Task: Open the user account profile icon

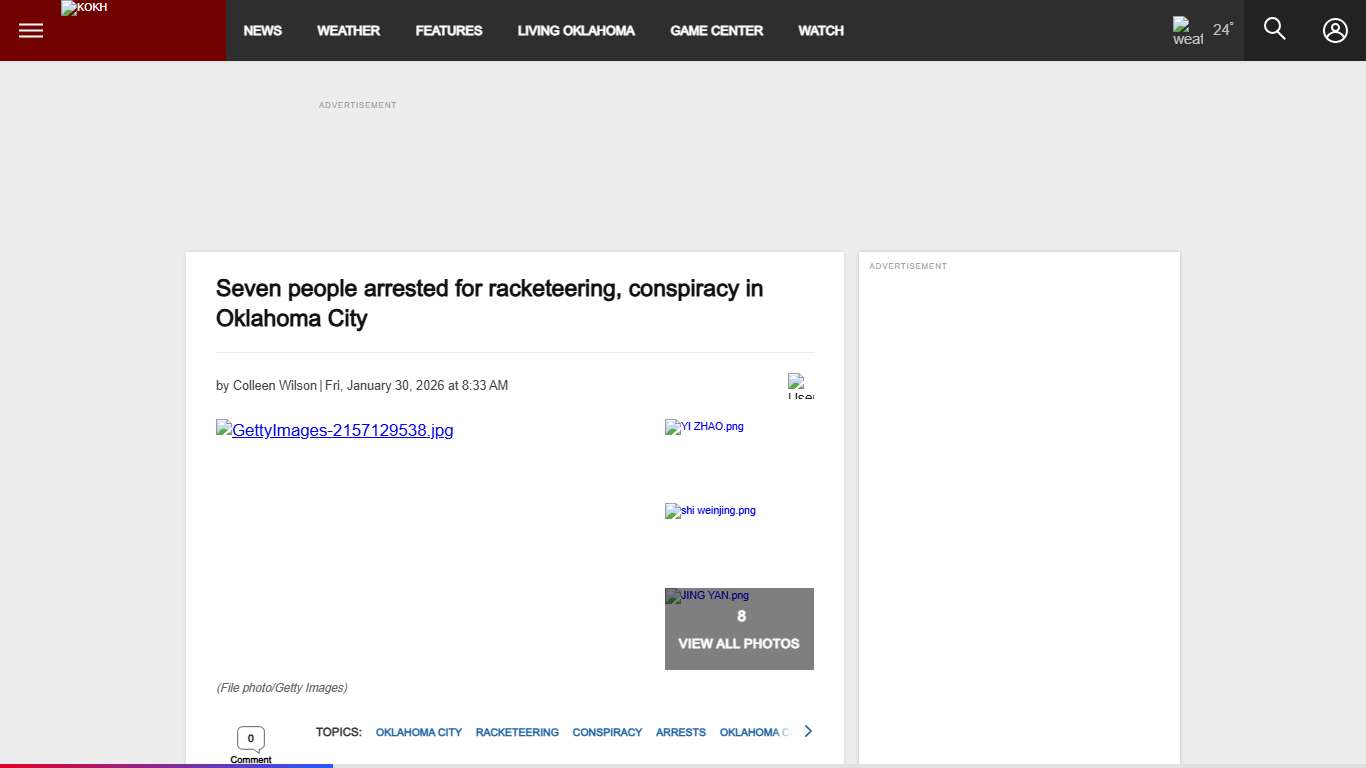Action: [1335, 30]
